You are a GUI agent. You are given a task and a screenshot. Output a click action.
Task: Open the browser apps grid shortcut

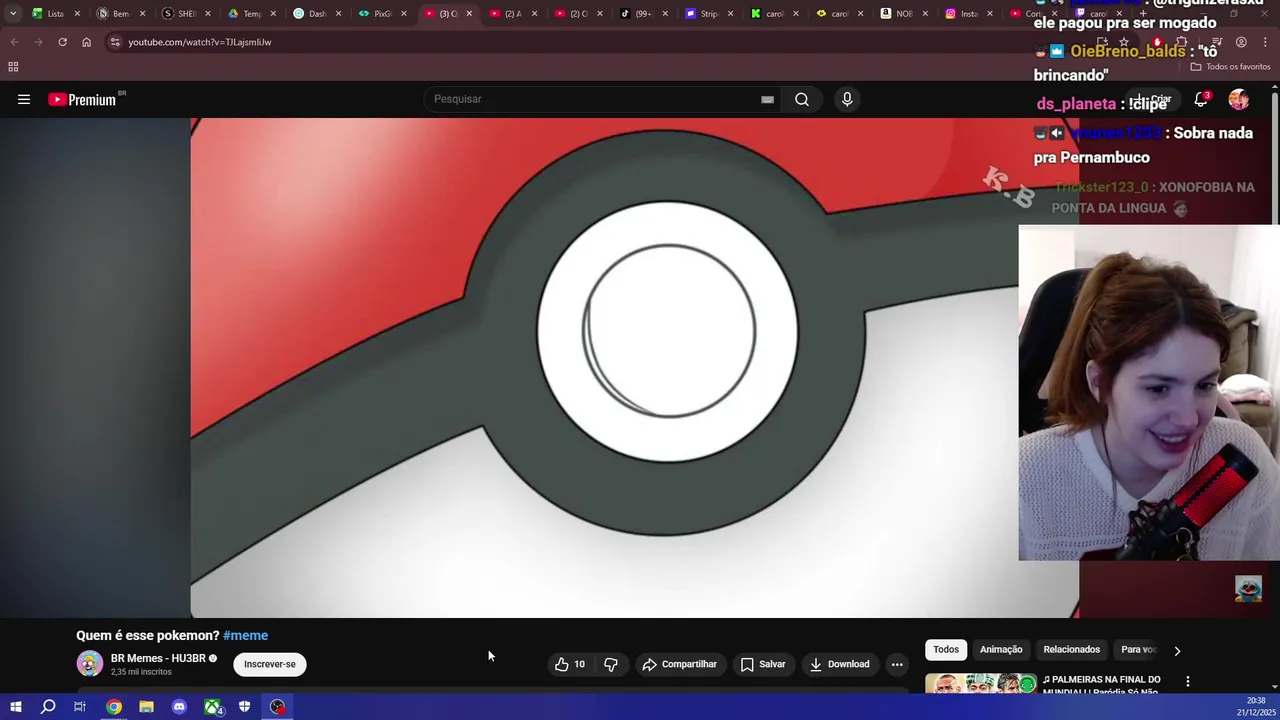[x=13, y=67]
